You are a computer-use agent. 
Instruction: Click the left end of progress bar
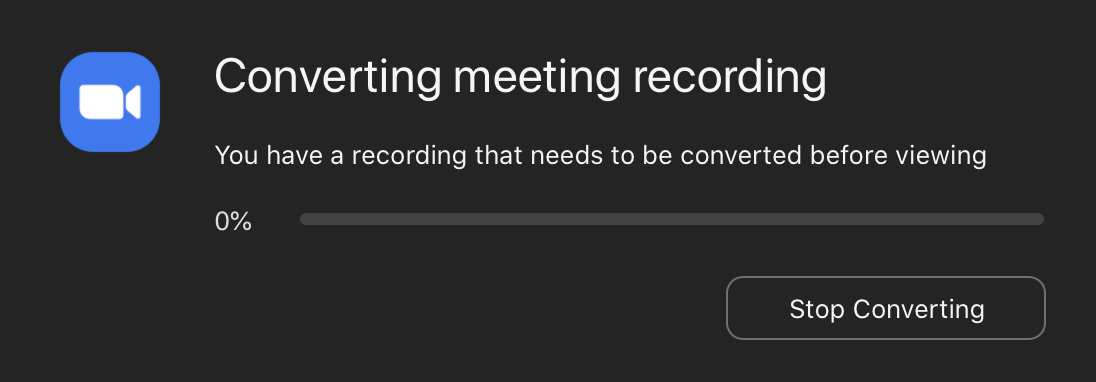pos(305,219)
